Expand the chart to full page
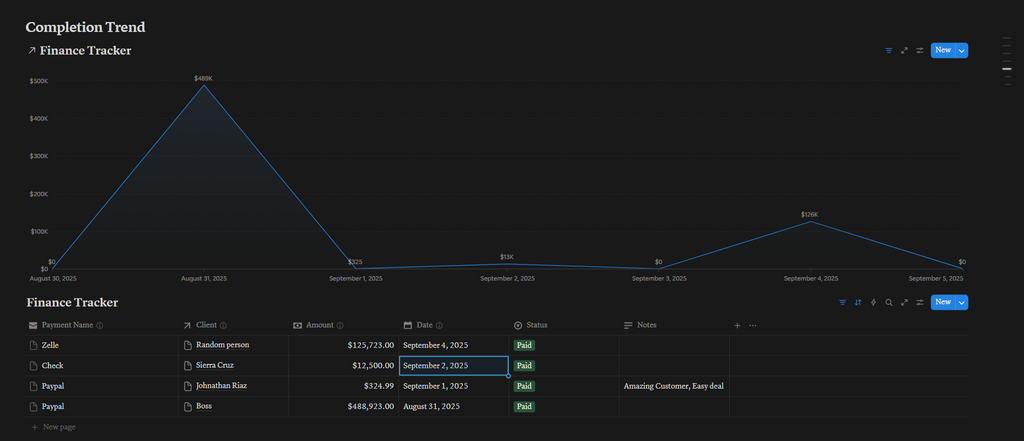1024x441 pixels. point(904,50)
